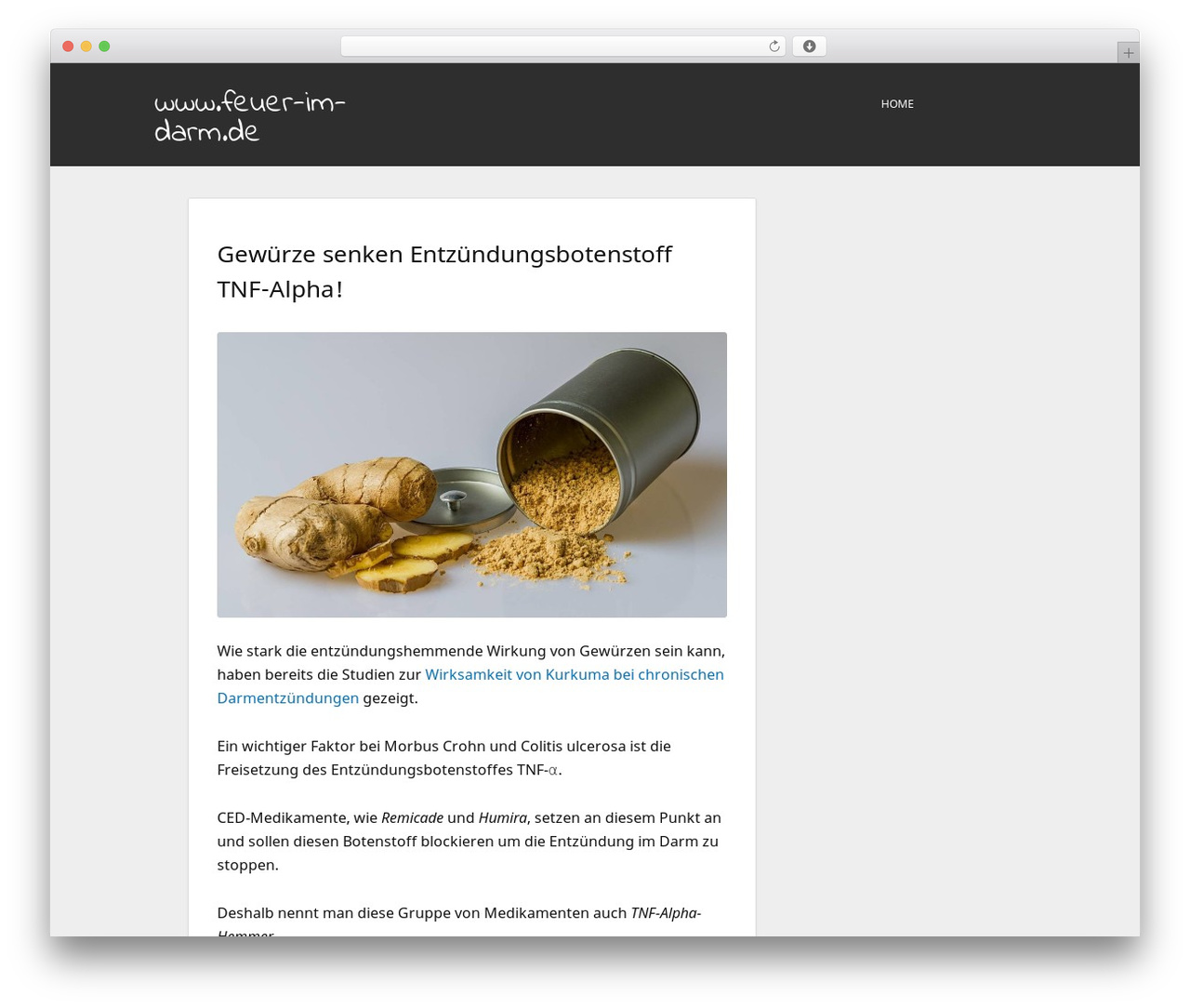Screen dimensions: 1190x1008
Task: Click the reload icon in address bar
Action: click(x=774, y=46)
